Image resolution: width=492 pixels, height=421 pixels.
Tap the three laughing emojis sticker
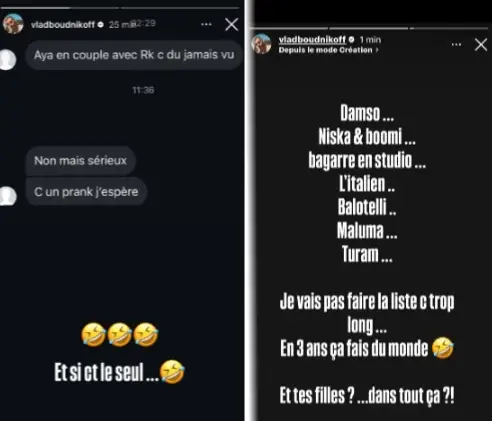[x=120, y=335]
